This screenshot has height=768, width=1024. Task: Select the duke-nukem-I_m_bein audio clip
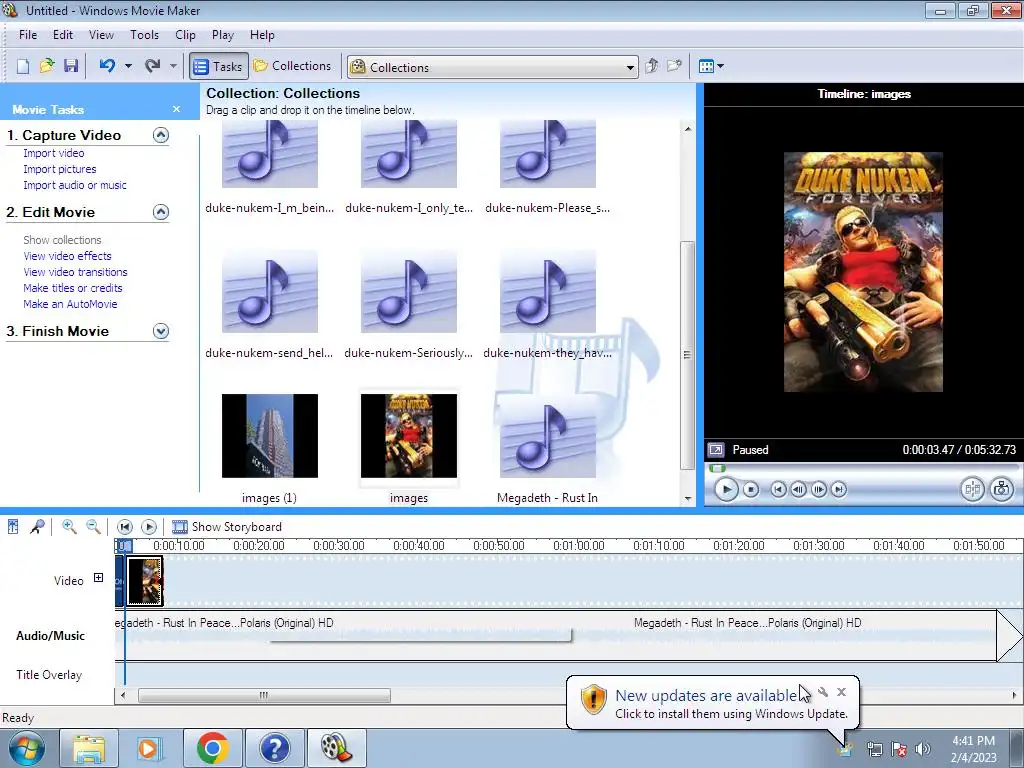click(270, 154)
